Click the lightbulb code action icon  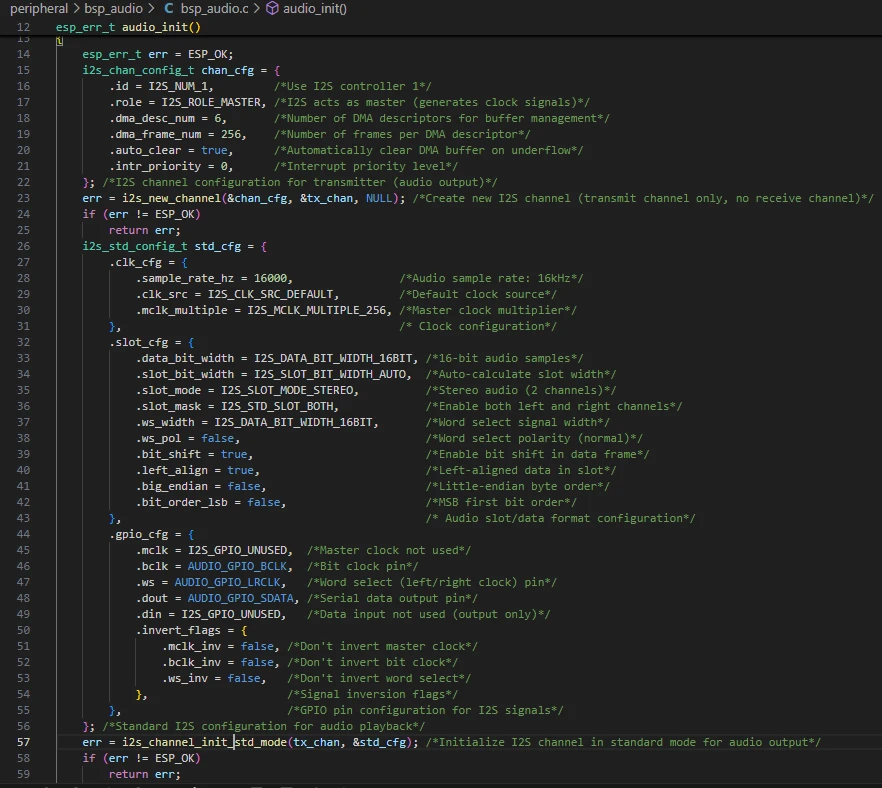pos(60,41)
